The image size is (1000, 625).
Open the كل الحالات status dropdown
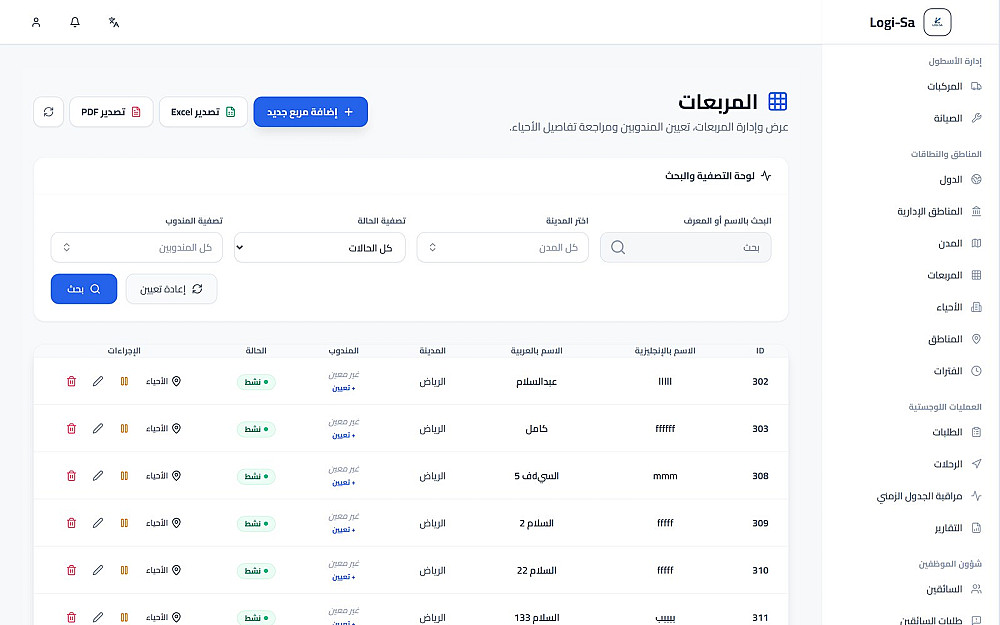(320, 247)
